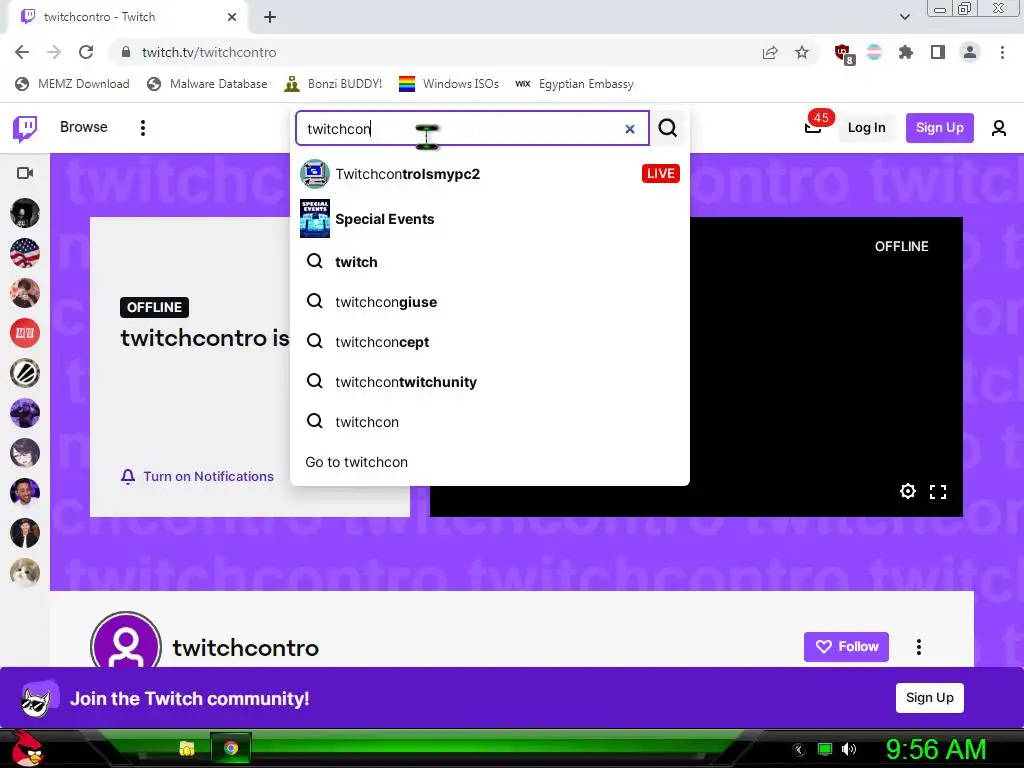Viewport: 1024px width, 768px height.
Task: Choose the 'twitchcontwitchunity' suggestion
Action: tap(490, 381)
